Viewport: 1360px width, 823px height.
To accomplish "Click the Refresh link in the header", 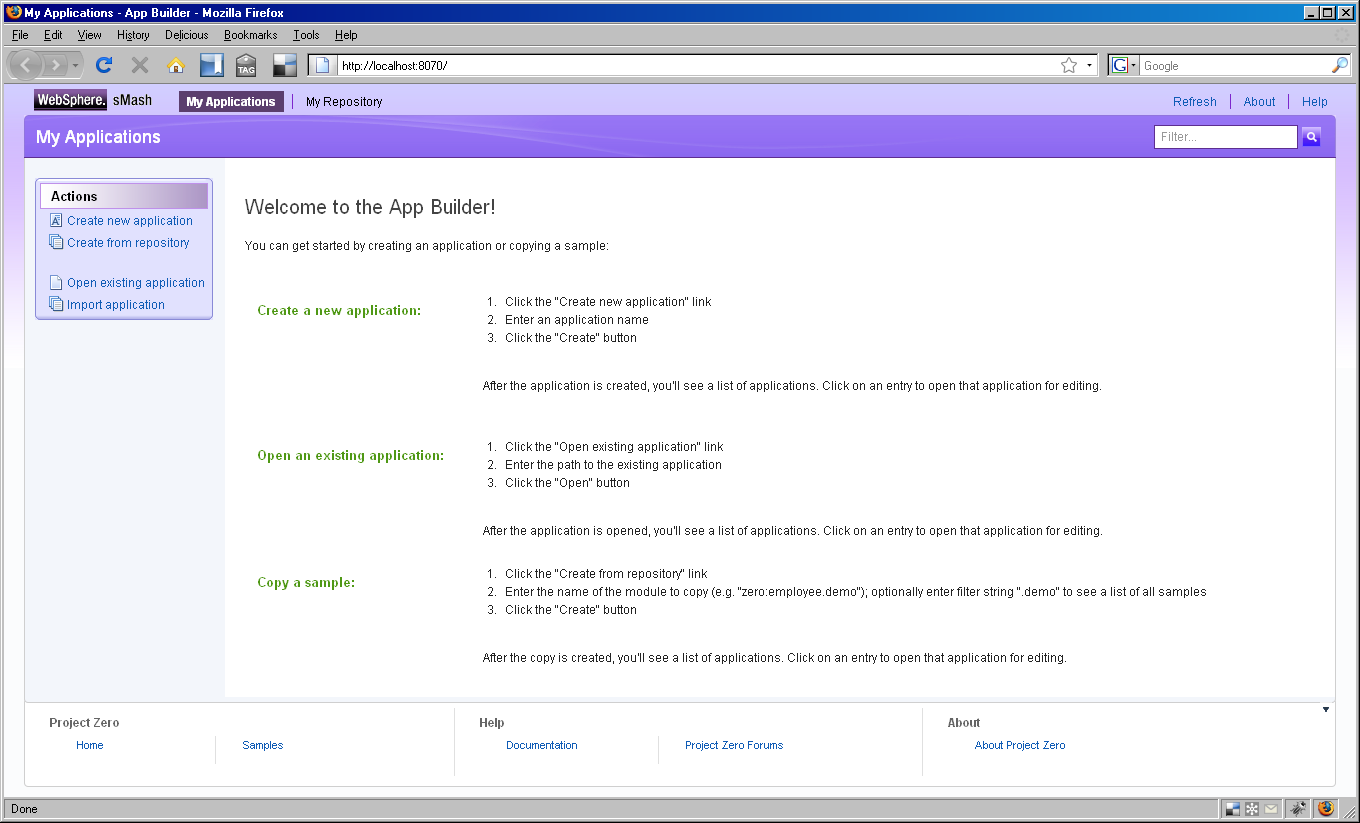I will (x=1195, y=102).
